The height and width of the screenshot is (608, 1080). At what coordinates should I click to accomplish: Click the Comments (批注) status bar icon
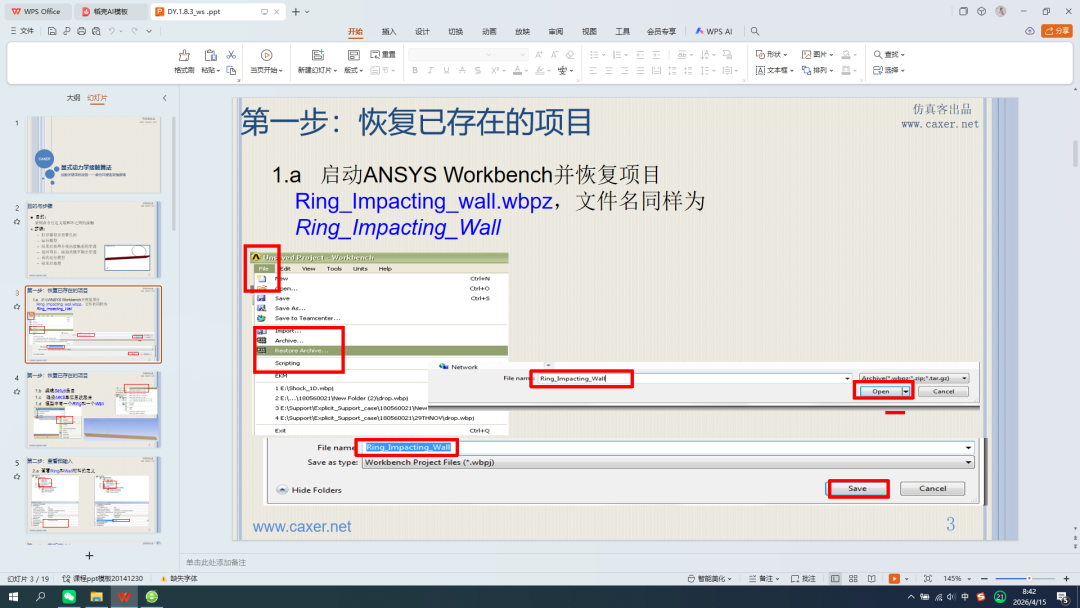(803, 578)
